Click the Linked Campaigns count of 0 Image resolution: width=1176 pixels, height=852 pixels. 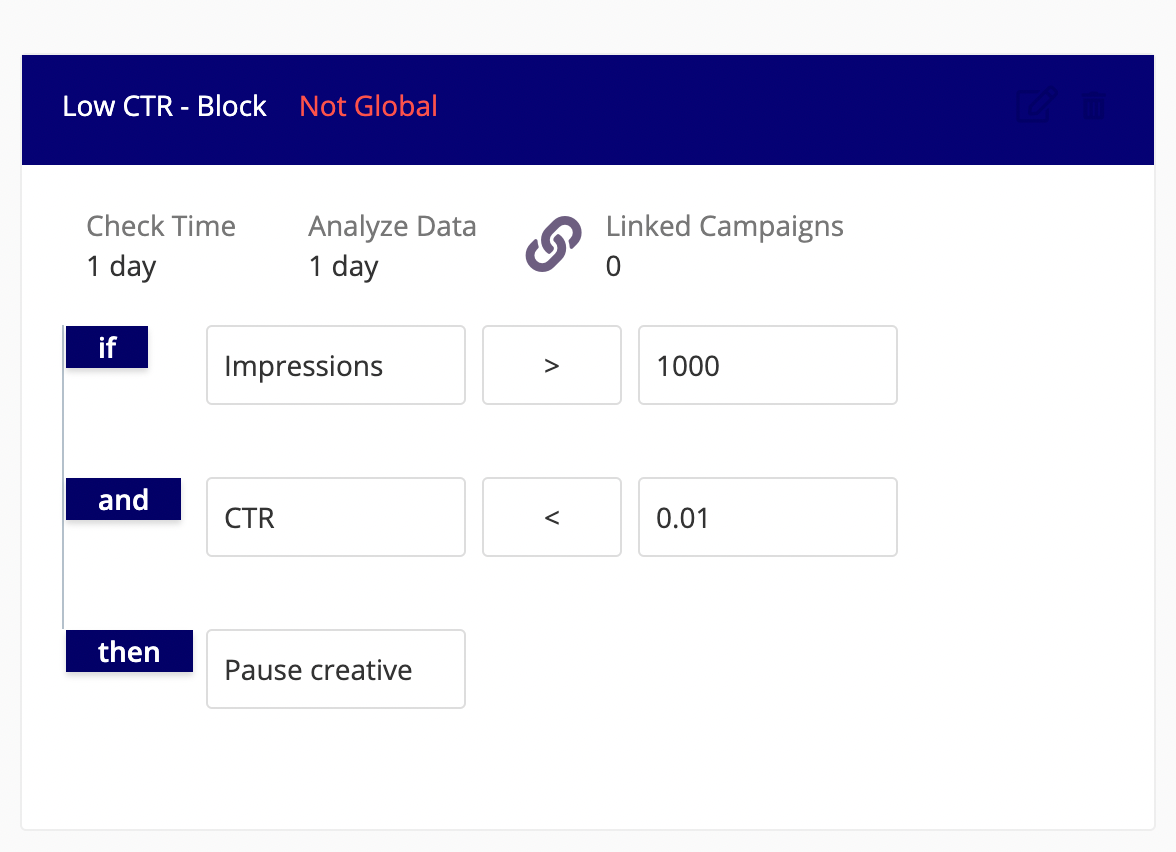tap(613, 266)
